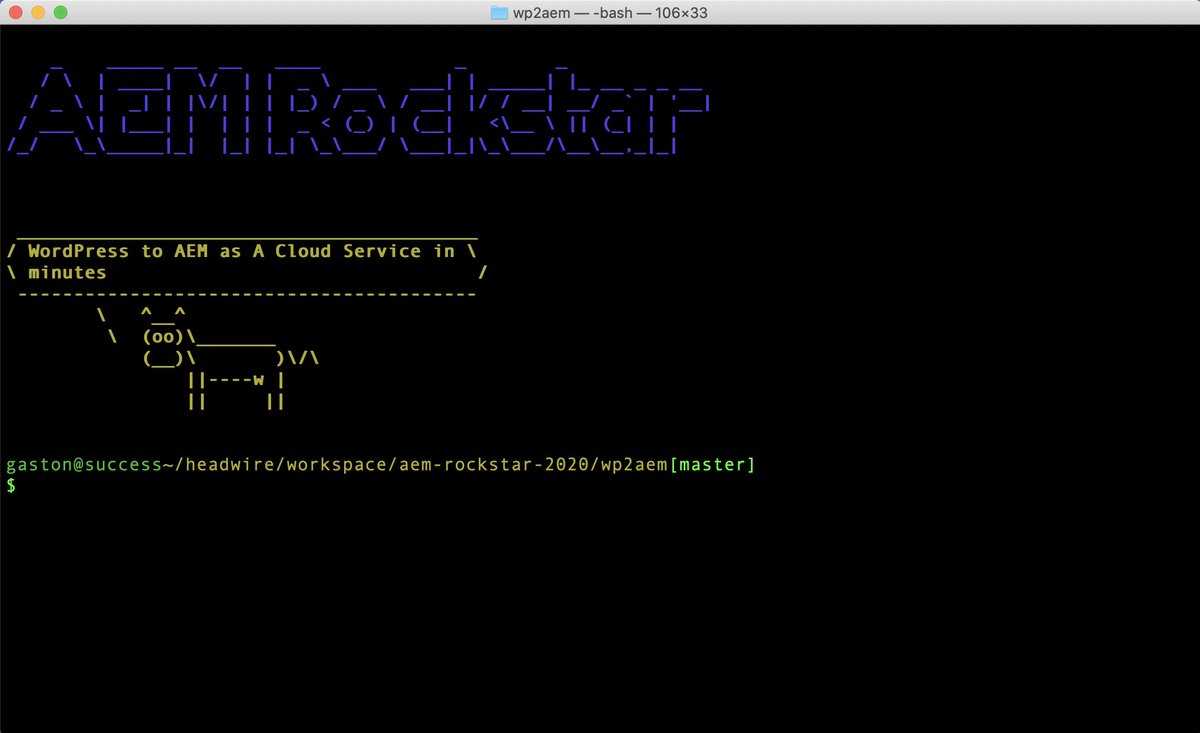Click the '$' shell prompt
The image size is (1200, 733).
tap(11, 485)
